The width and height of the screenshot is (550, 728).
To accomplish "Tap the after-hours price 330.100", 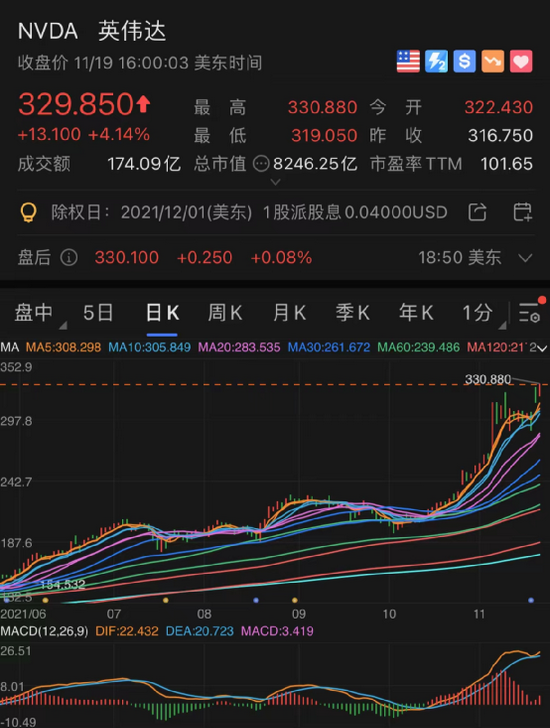I will 127,257.
